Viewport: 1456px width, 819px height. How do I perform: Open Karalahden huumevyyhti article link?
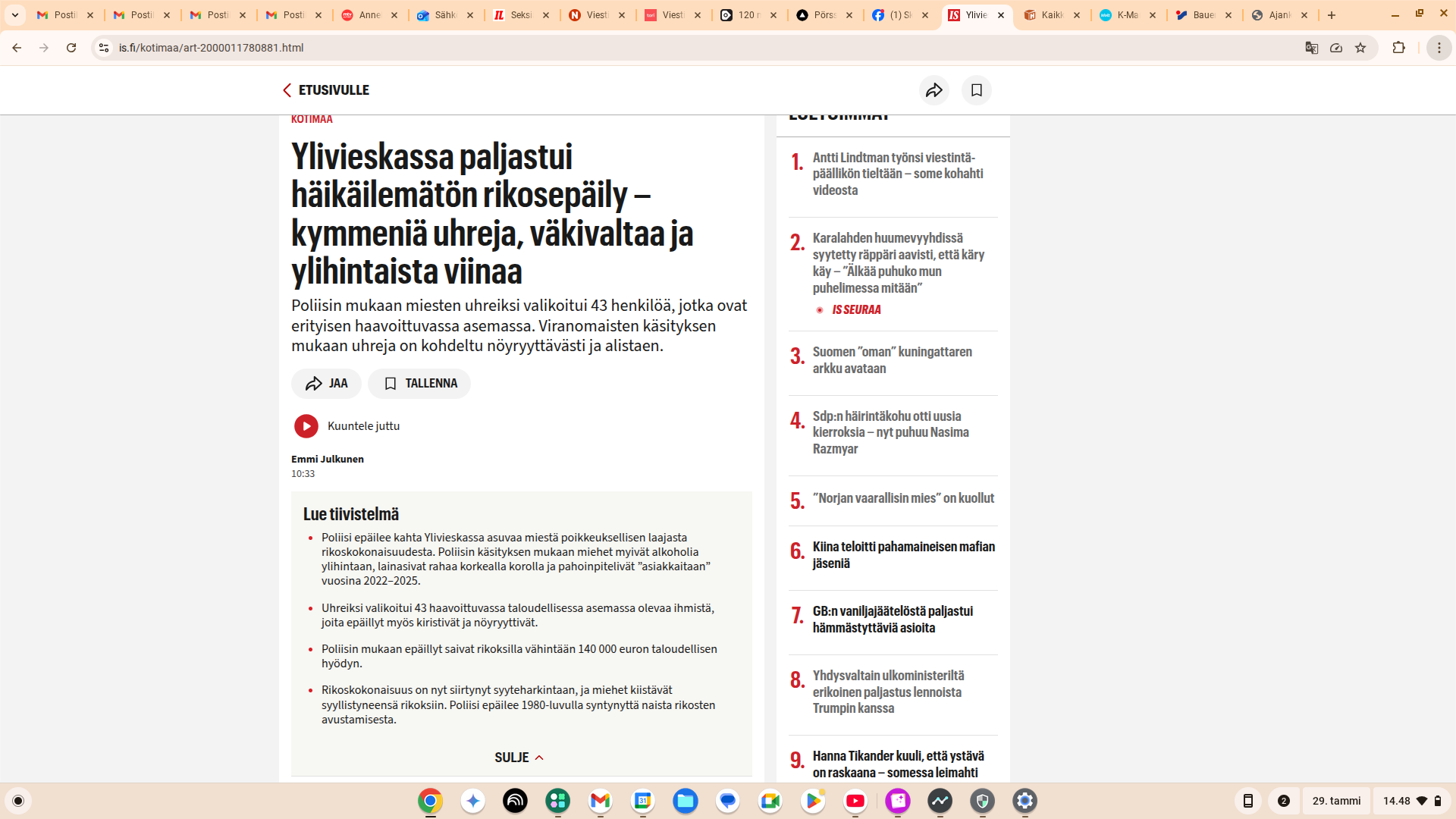[x=899, y=263]
